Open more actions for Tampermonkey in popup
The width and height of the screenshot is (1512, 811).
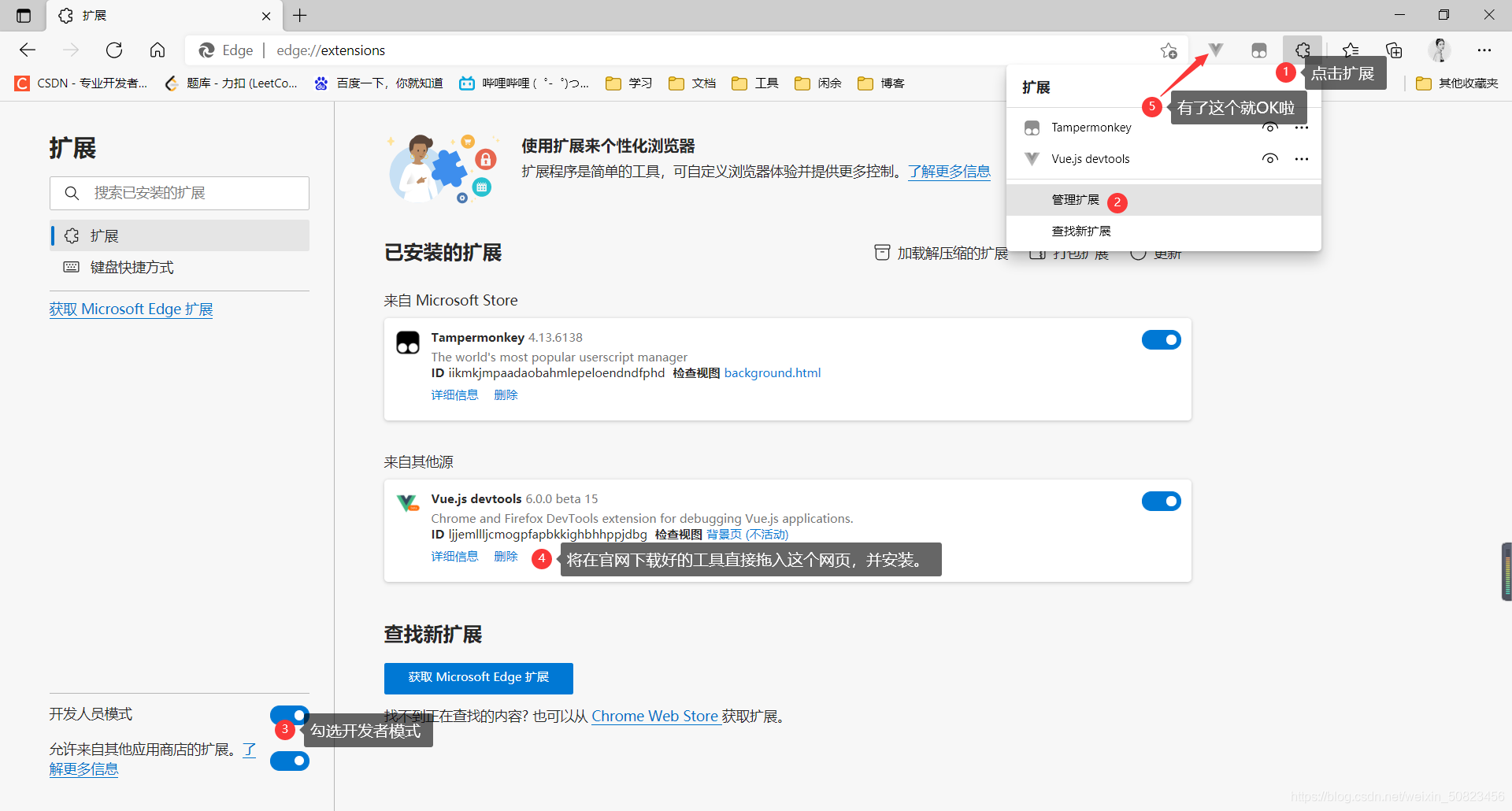(1301, 128)
